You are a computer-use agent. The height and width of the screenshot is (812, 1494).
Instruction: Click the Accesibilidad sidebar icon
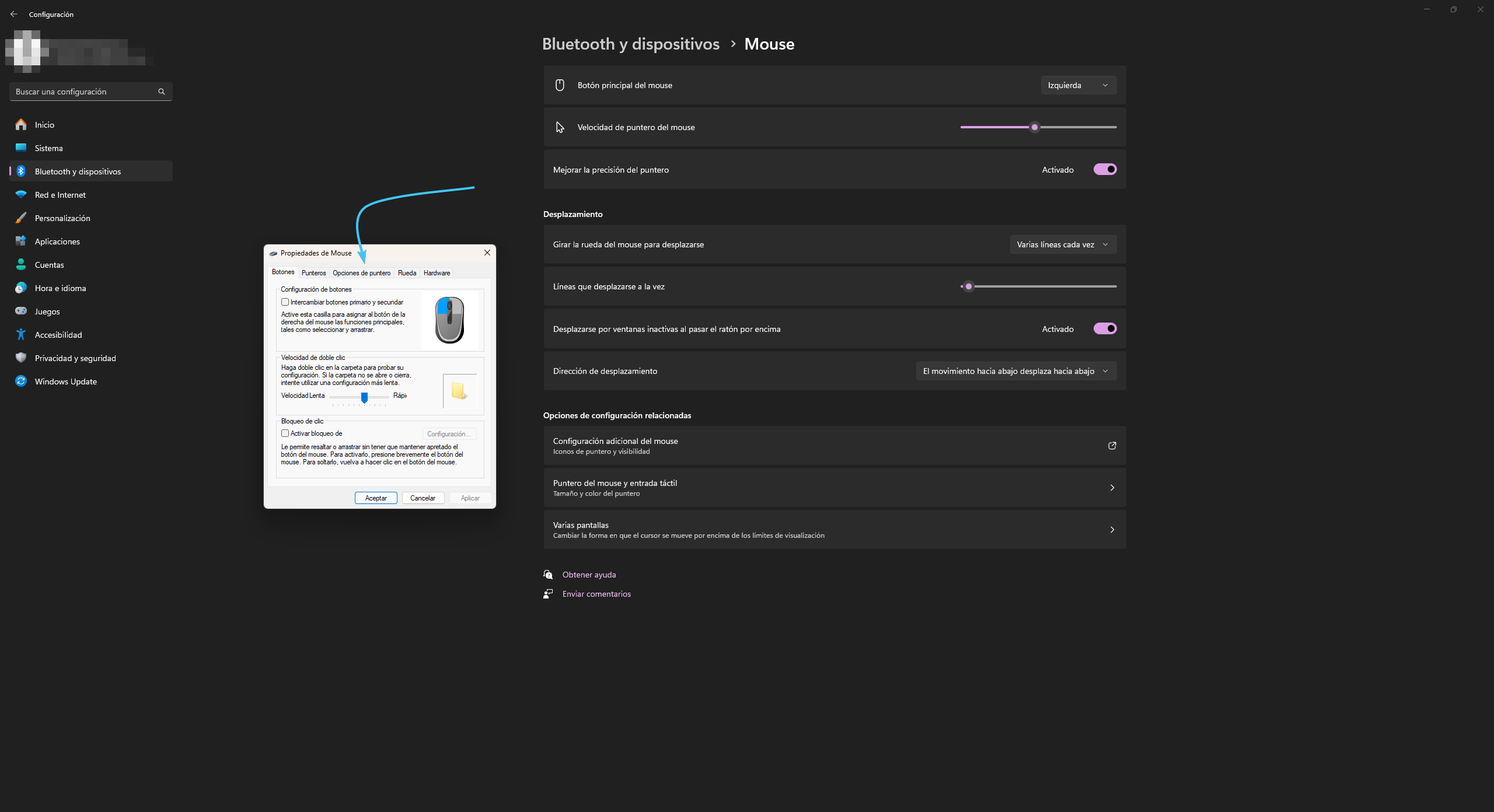(x=21, y=334)
